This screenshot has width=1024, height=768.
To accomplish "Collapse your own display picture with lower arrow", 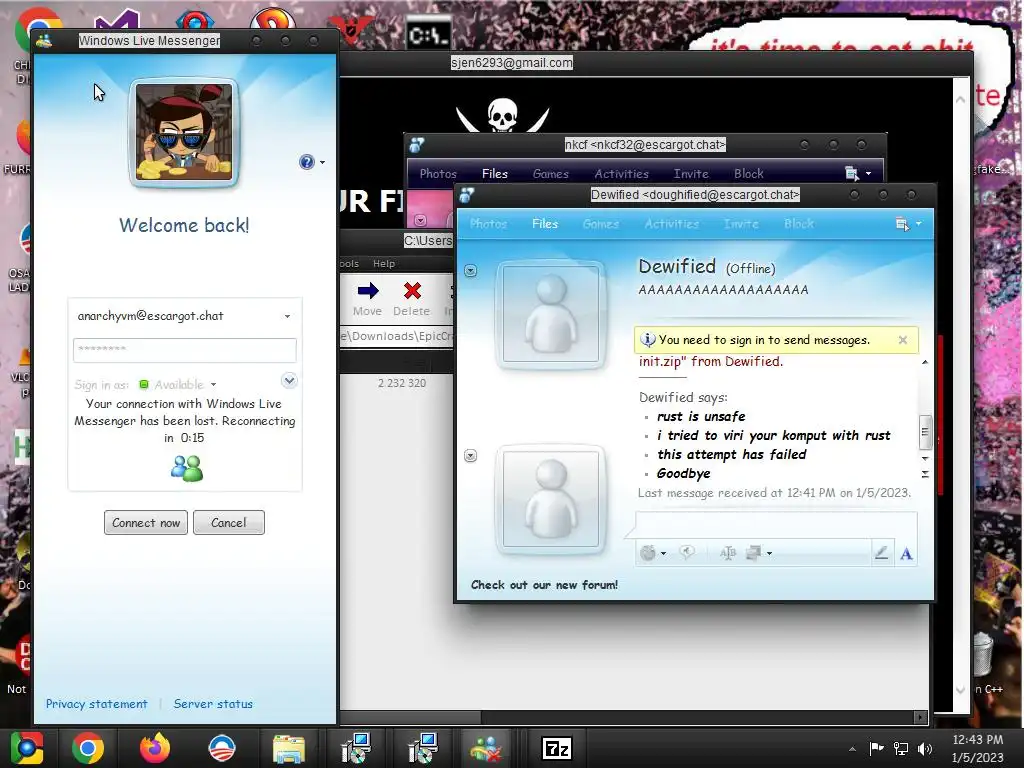I will [470, 456].
